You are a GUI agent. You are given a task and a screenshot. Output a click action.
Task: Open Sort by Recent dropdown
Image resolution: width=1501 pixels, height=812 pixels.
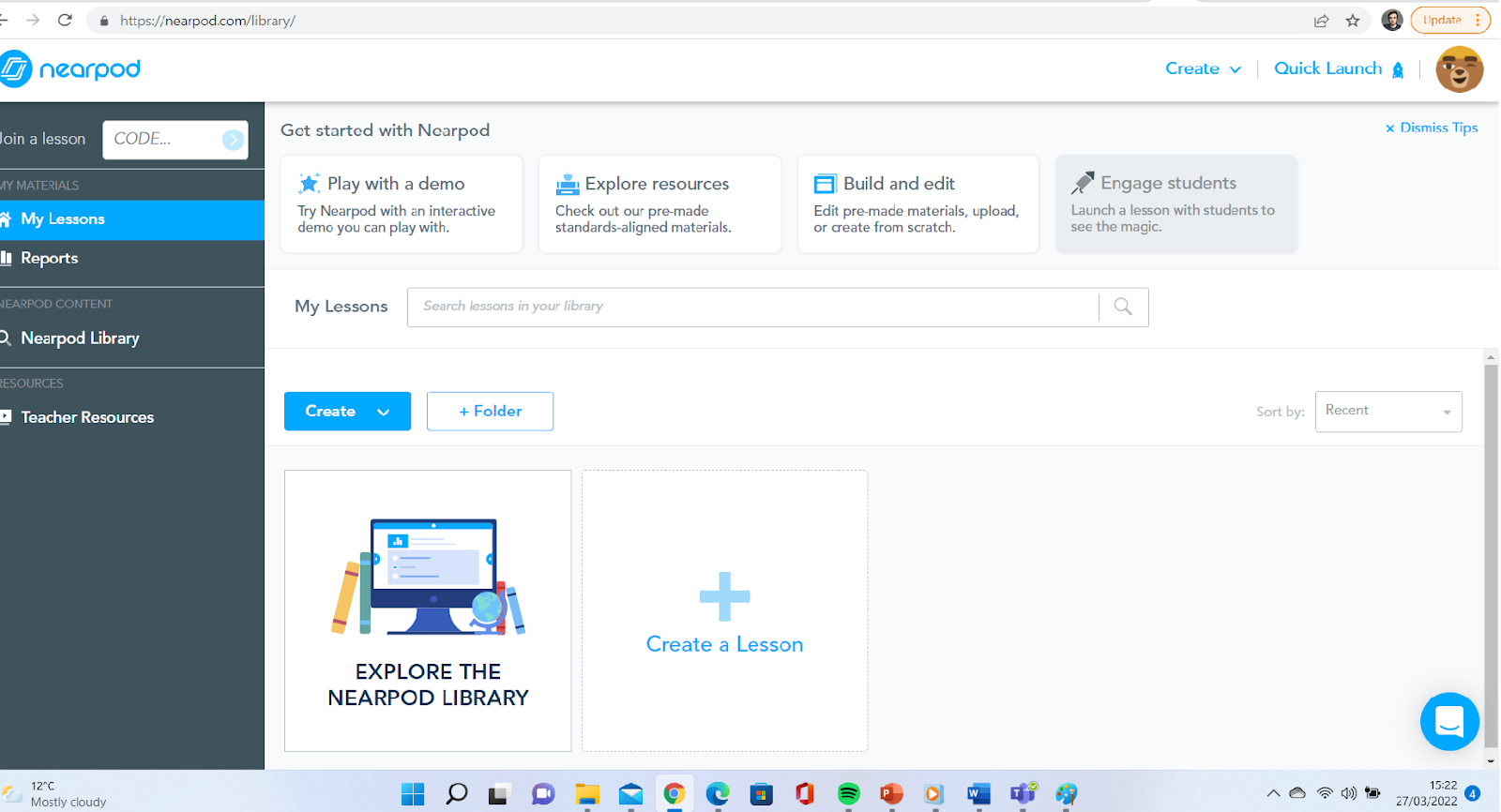pos(1388,412)
